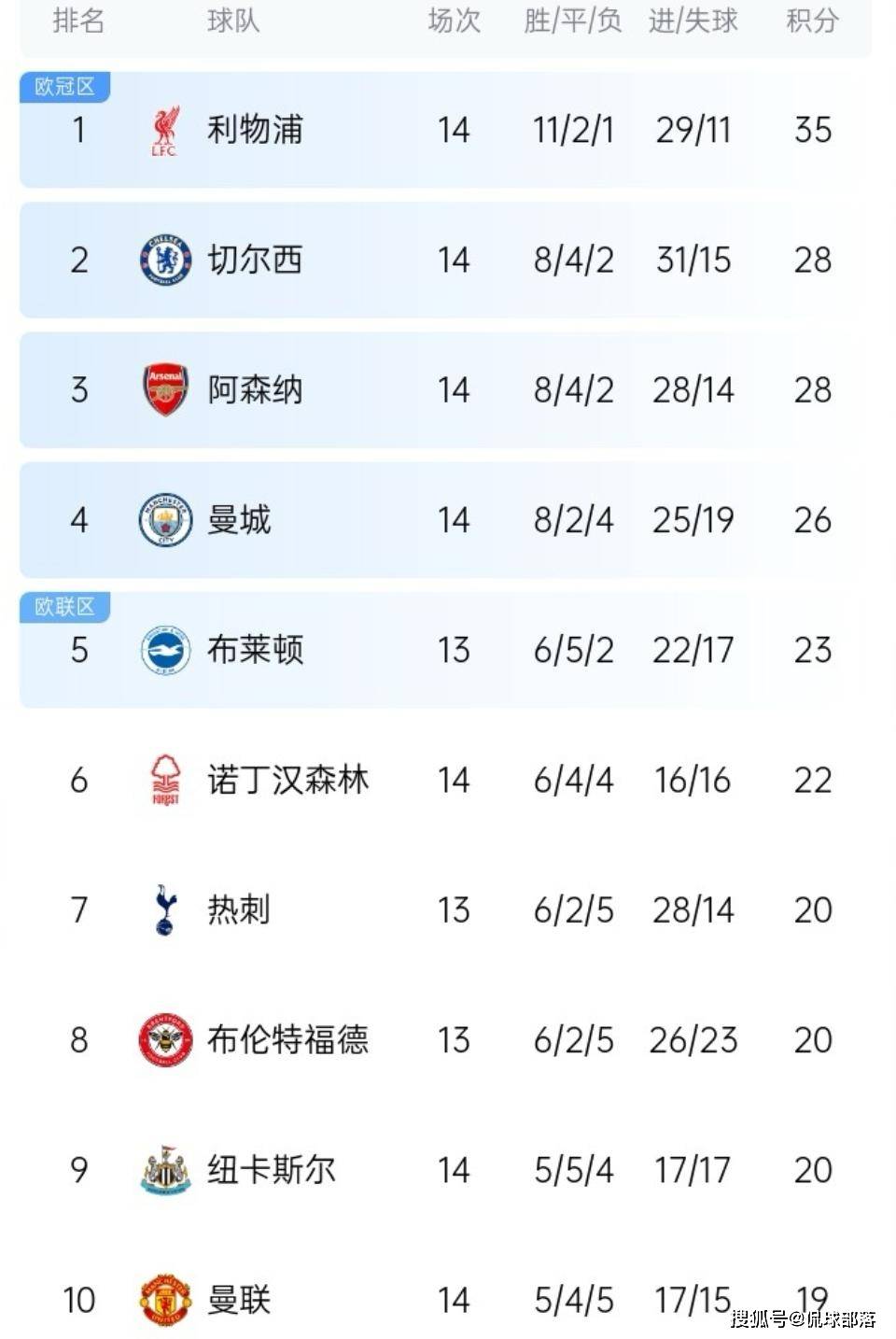This screenshot has height=1339, width=896.
Task: Select the 球队 column header
Action: (233, 21)
